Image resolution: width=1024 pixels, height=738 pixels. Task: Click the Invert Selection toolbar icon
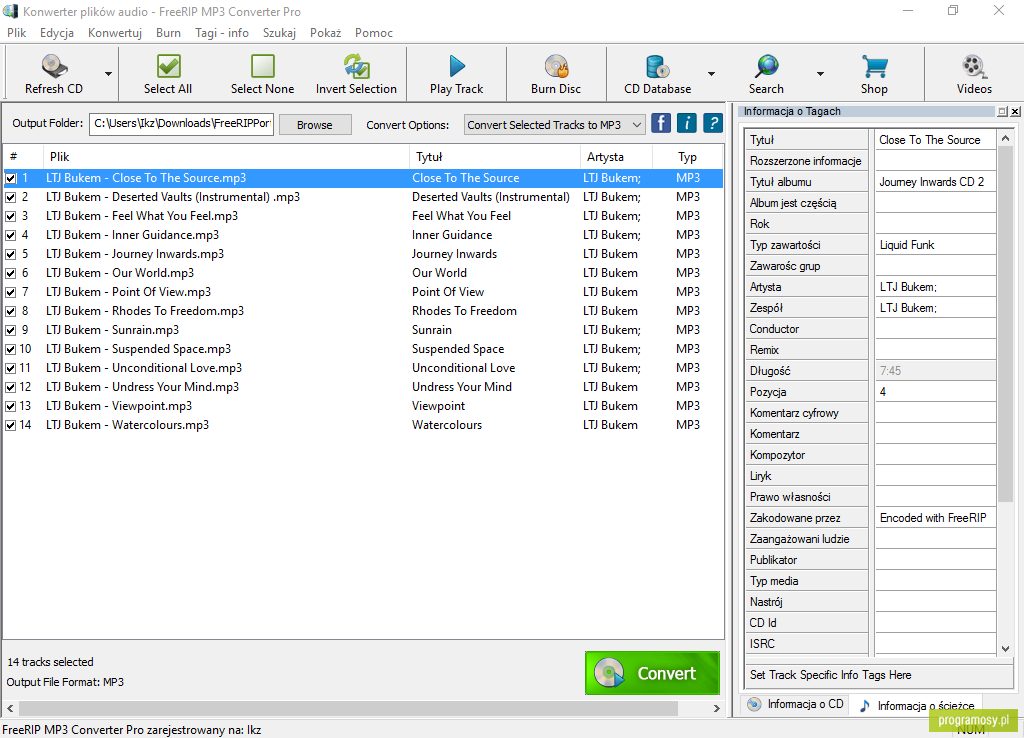click(357, 67)
